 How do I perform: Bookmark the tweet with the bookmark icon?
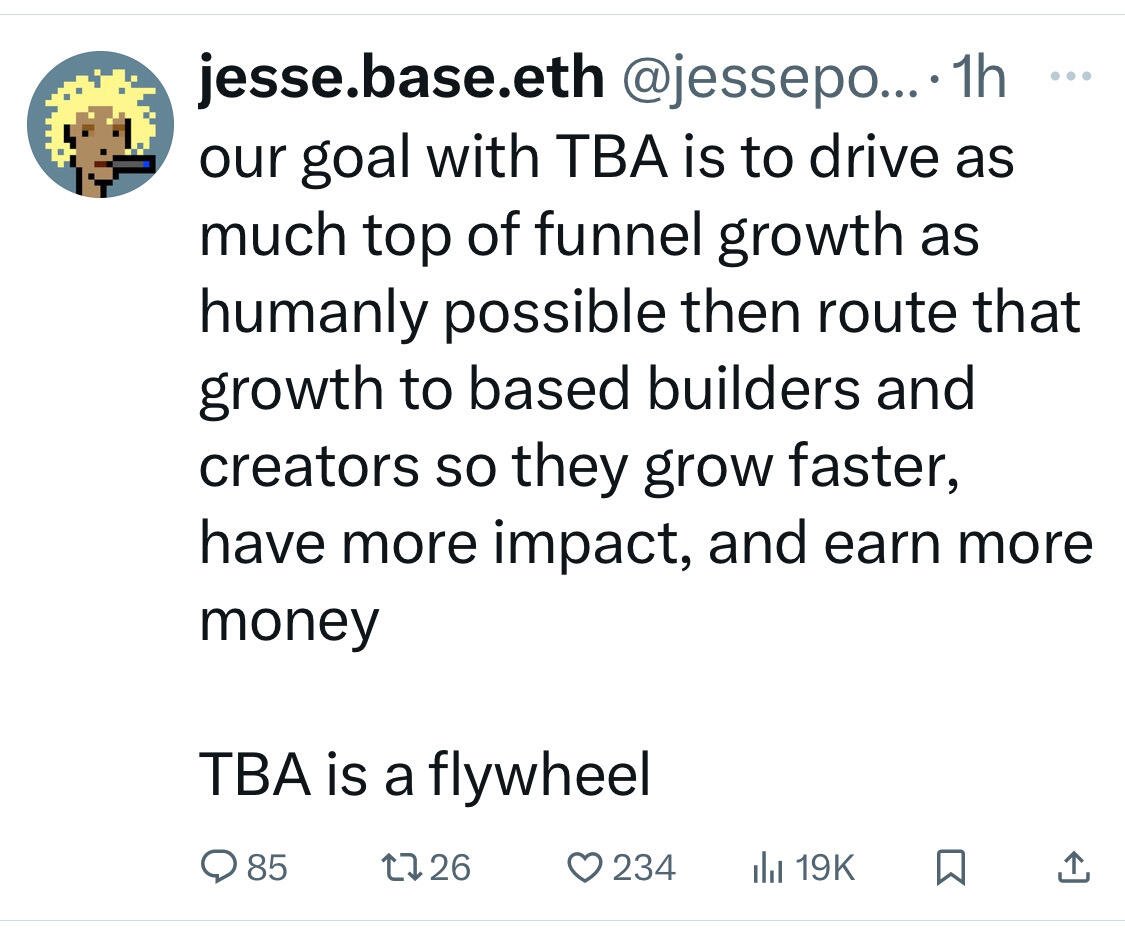click(x=951, y=867)
